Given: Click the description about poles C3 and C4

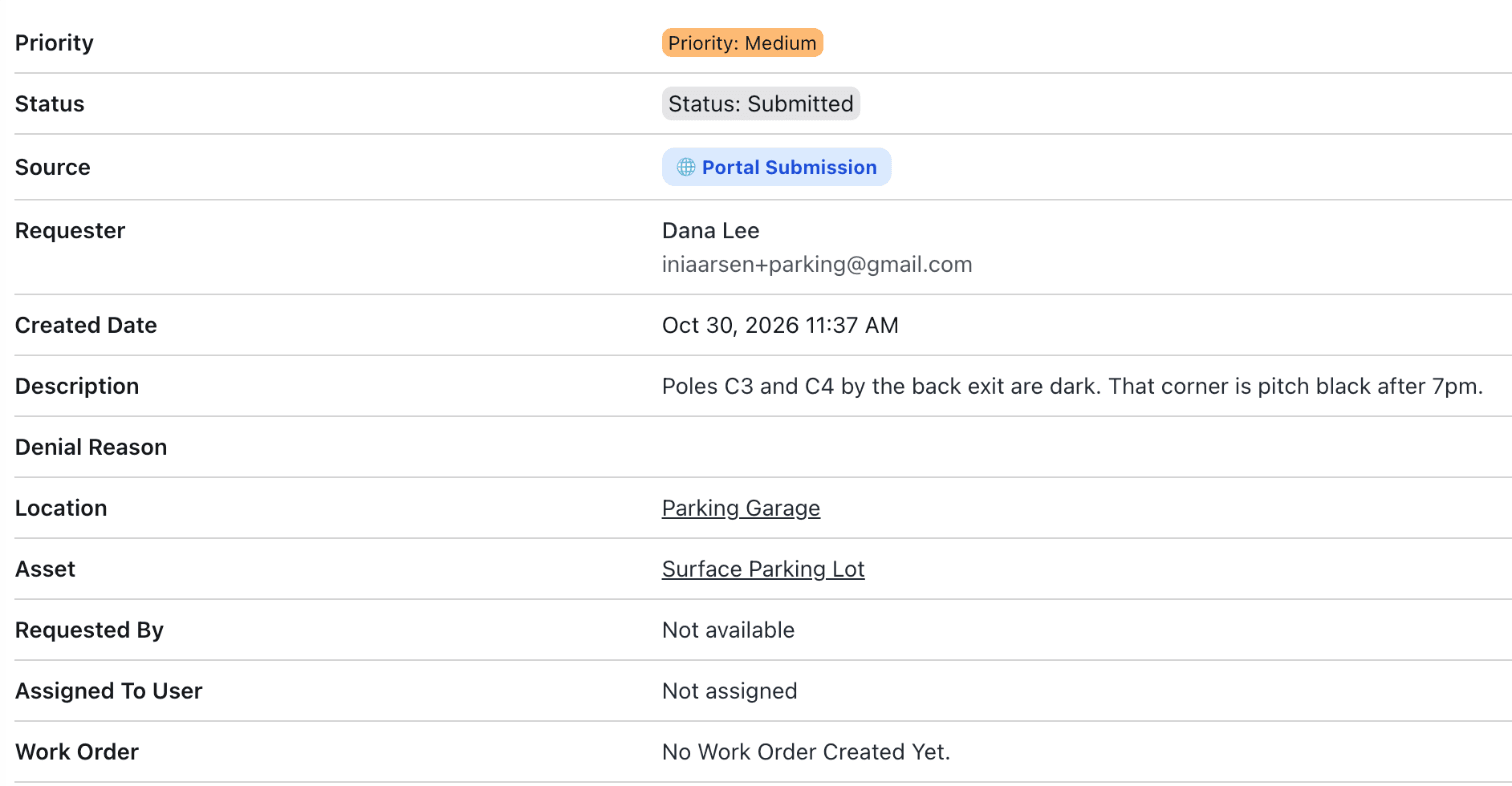Looking at the screenshot, I should [1072, 386].
